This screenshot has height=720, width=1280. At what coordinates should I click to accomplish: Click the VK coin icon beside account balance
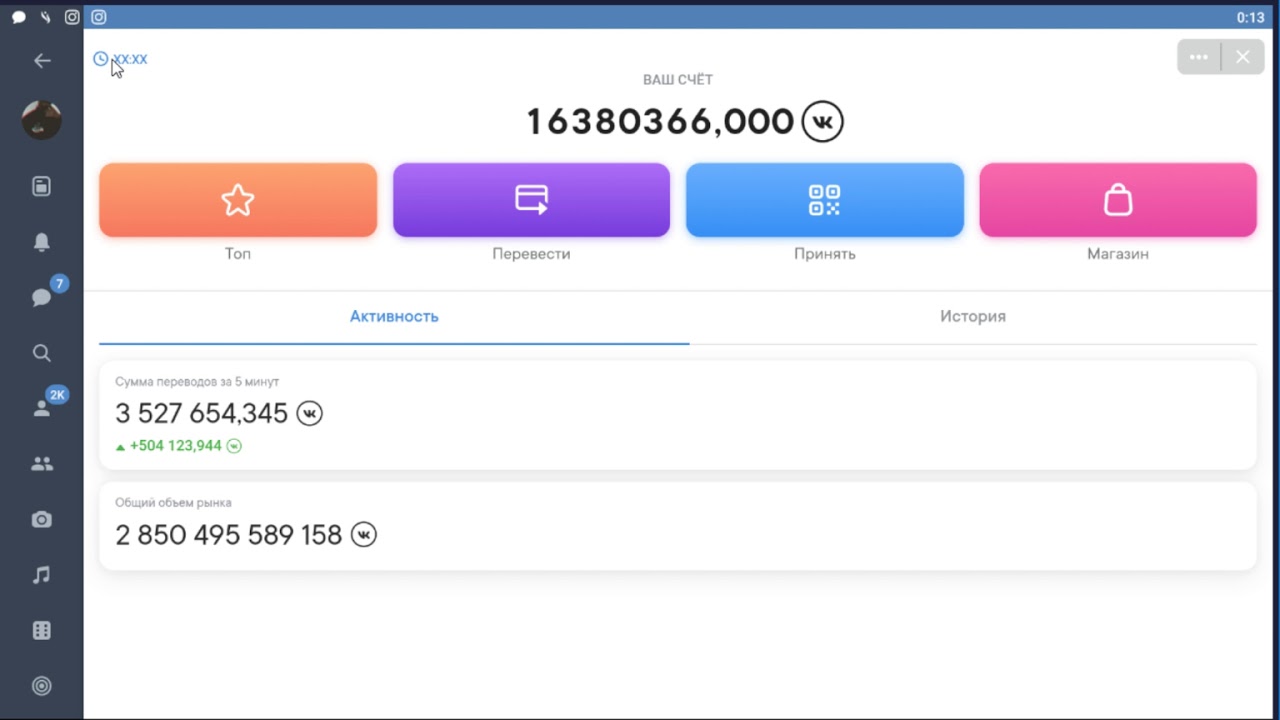(823, 121)
